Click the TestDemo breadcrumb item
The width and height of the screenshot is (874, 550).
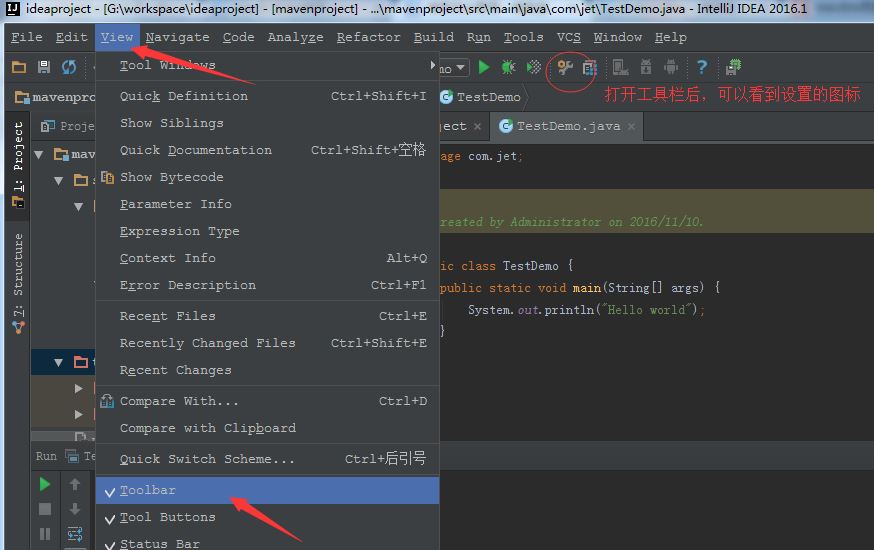tap(482, 97)
